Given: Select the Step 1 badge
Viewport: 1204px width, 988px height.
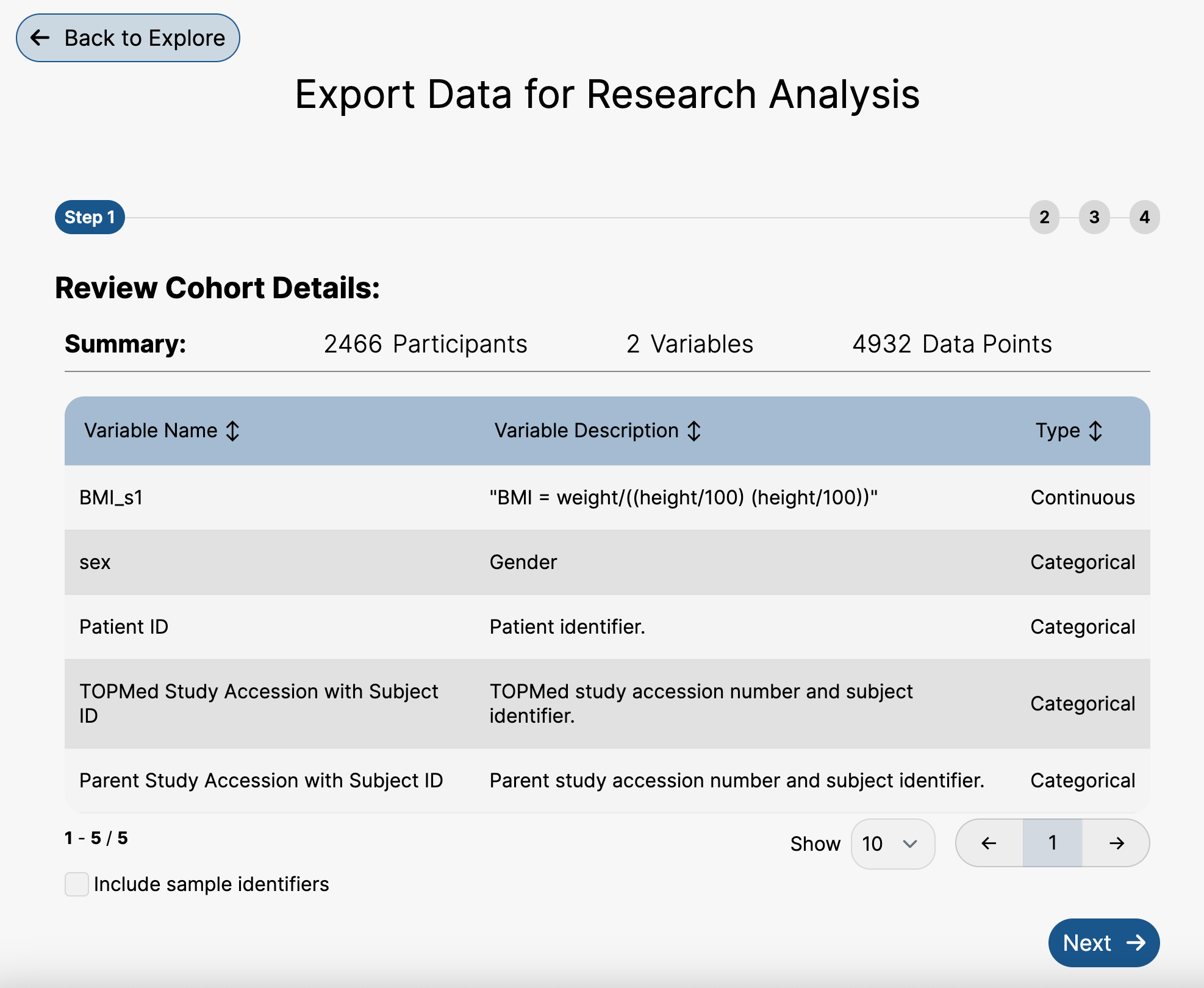Looking at the screenshot, I should (x=90, y=217).
